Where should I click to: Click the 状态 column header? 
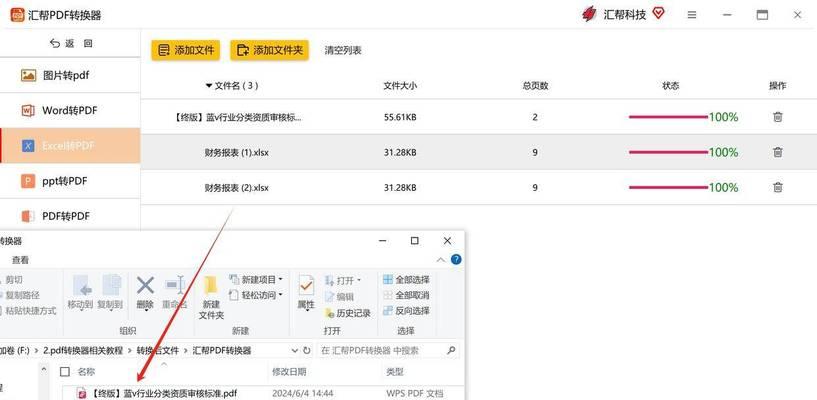tap(671, 86)
